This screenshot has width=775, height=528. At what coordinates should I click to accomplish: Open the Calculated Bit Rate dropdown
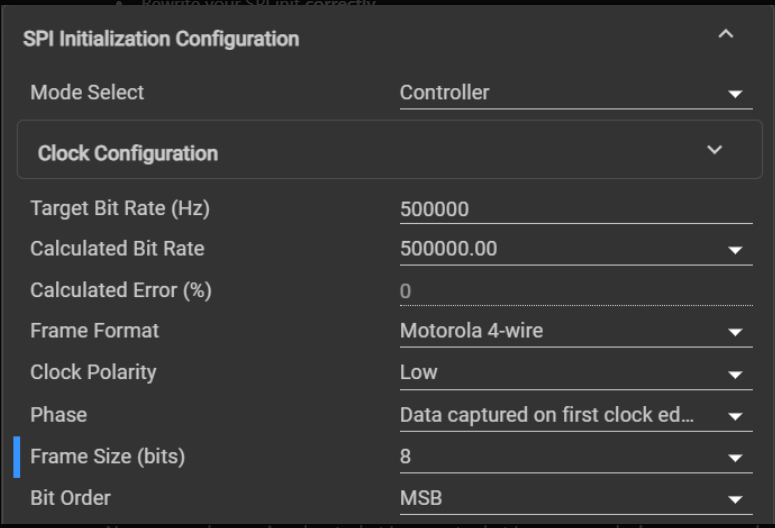pyautogui.click(x=735, y=250)
